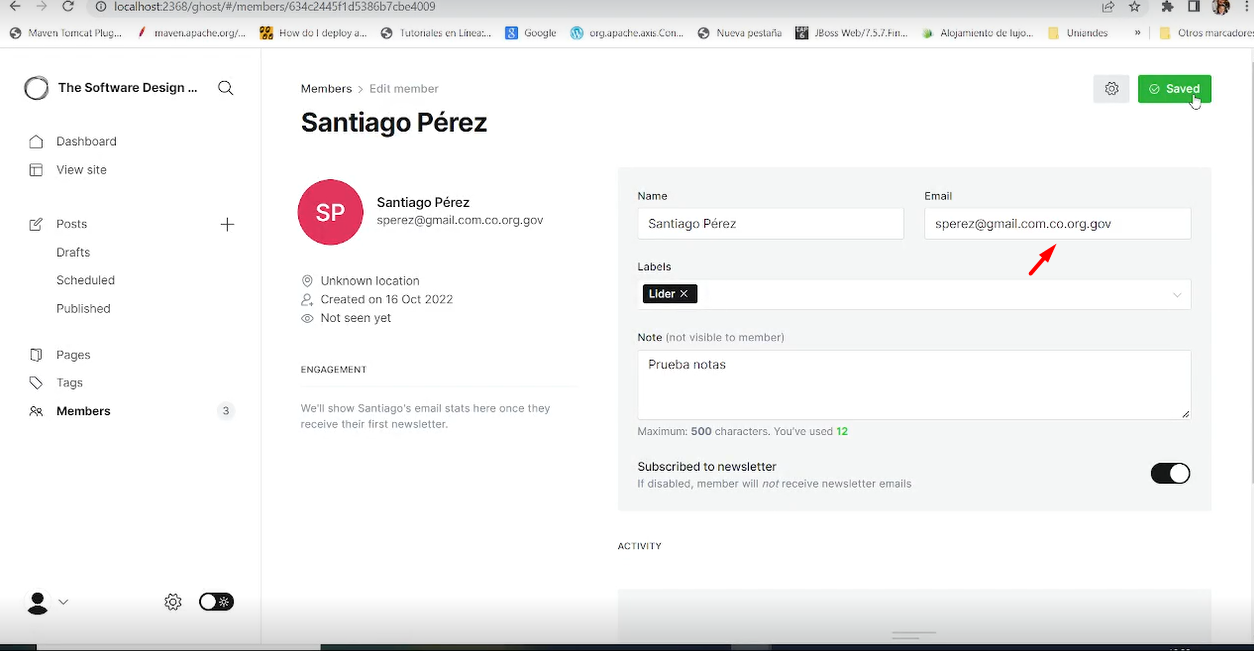Toggle dark mode at the sidebar bottom

[x=216, y=602]
